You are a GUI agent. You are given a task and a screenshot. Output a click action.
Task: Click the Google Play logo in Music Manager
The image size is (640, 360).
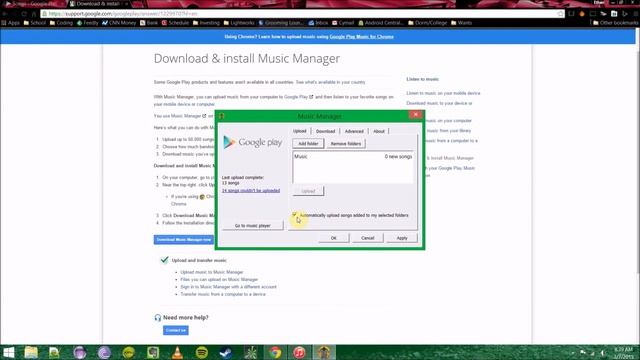point(253,142)
